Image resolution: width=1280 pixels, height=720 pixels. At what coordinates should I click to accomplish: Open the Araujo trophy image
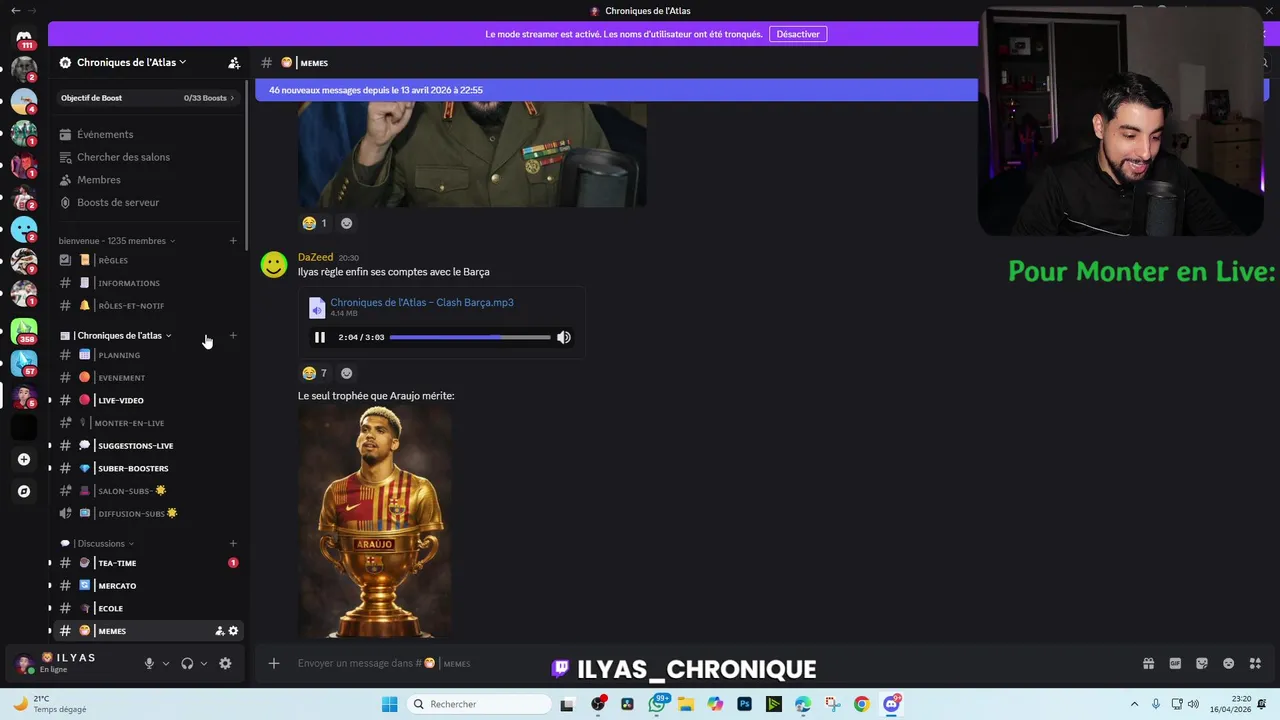pos(375,521)
